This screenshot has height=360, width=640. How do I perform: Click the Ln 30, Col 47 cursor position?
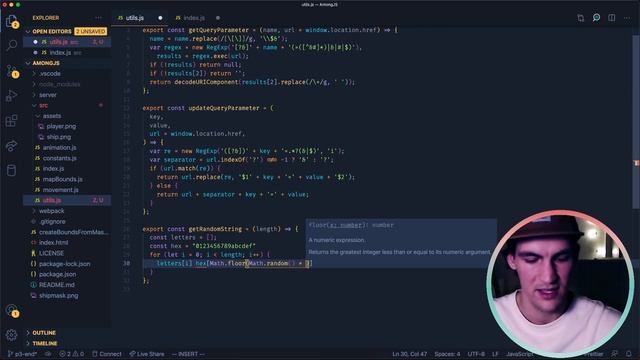409,354
